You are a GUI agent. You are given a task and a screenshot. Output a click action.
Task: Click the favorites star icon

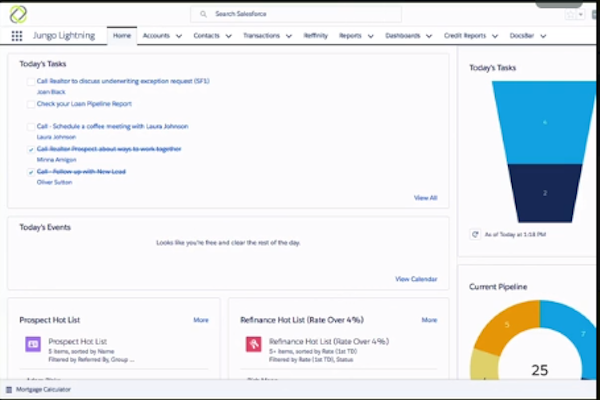(570, 15)
